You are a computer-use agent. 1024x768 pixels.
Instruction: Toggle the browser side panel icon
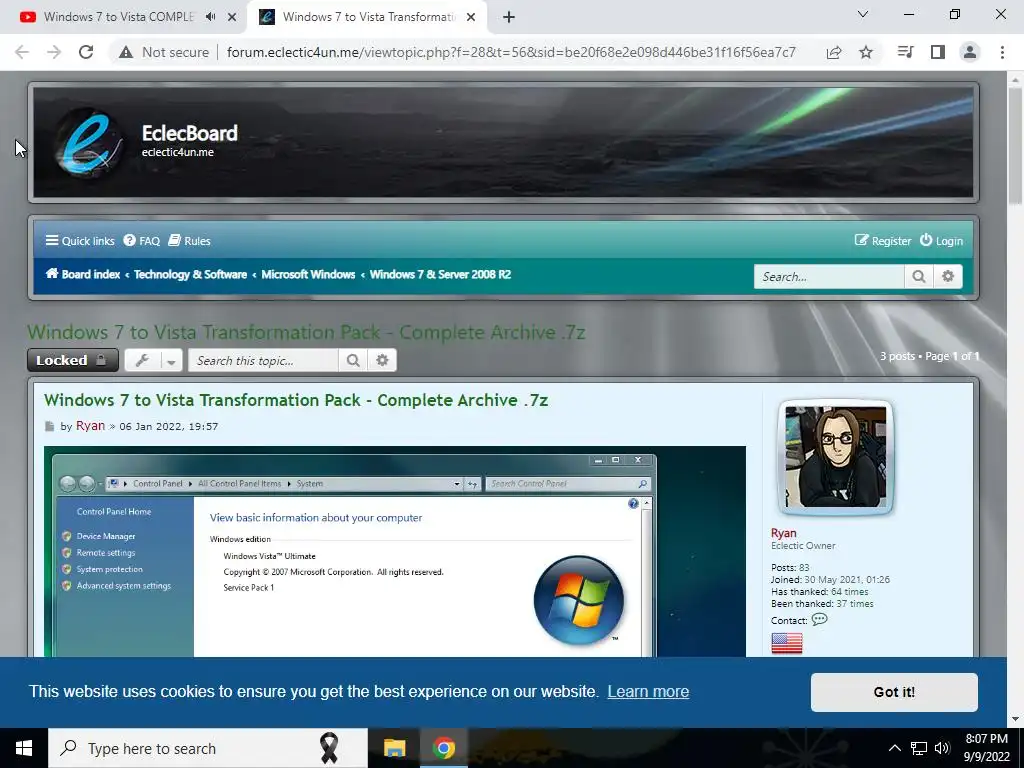point(938,52)
